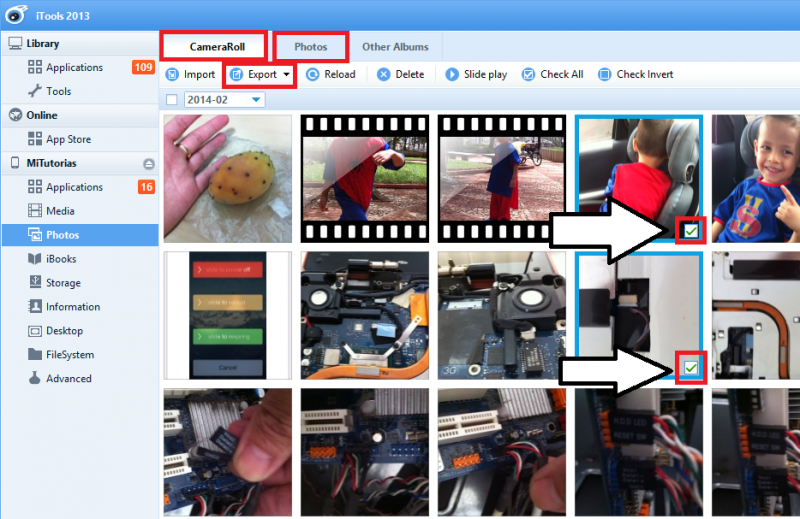This screenshot has width=800, height=519.
Task: Open the Export dropdown arrow
Action: pos(287,75)
